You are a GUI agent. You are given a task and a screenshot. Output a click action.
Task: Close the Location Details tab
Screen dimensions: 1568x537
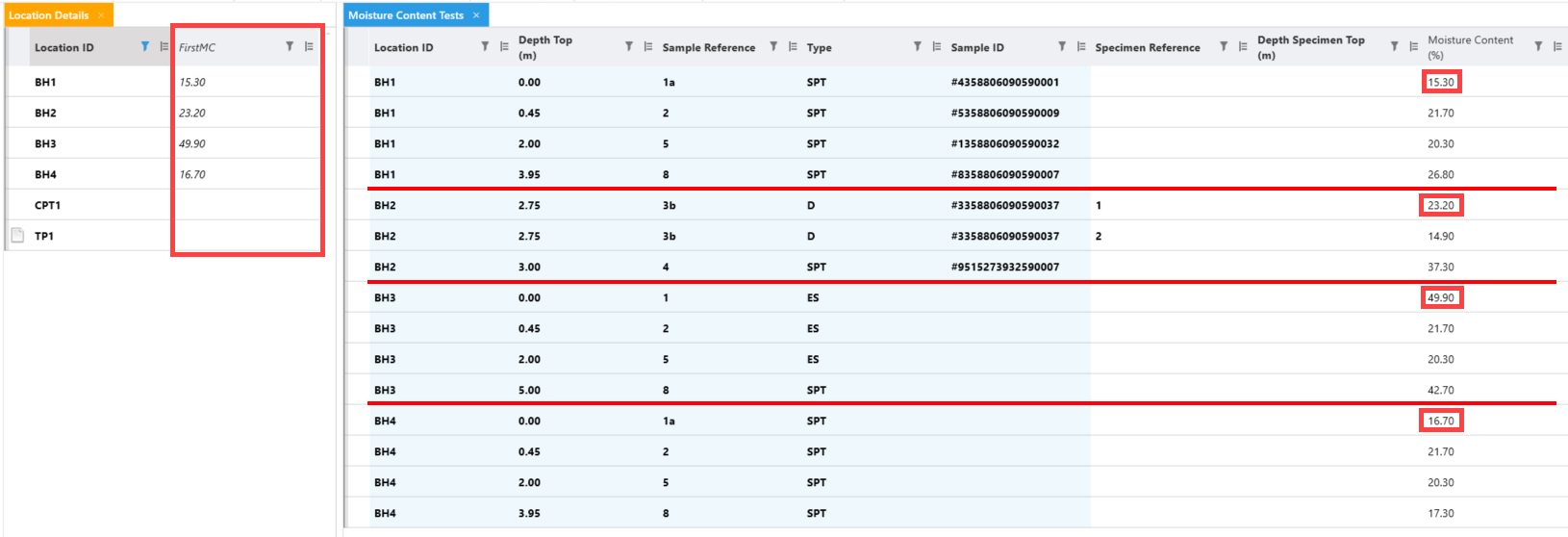pos(101,15)
